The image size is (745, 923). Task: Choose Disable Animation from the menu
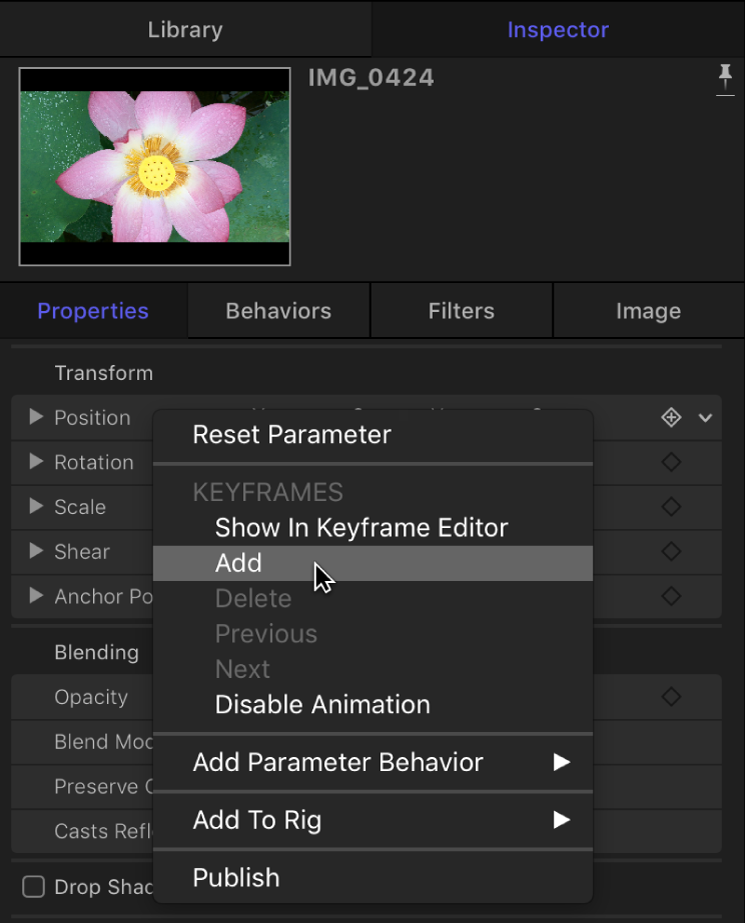tap(322, 704)
